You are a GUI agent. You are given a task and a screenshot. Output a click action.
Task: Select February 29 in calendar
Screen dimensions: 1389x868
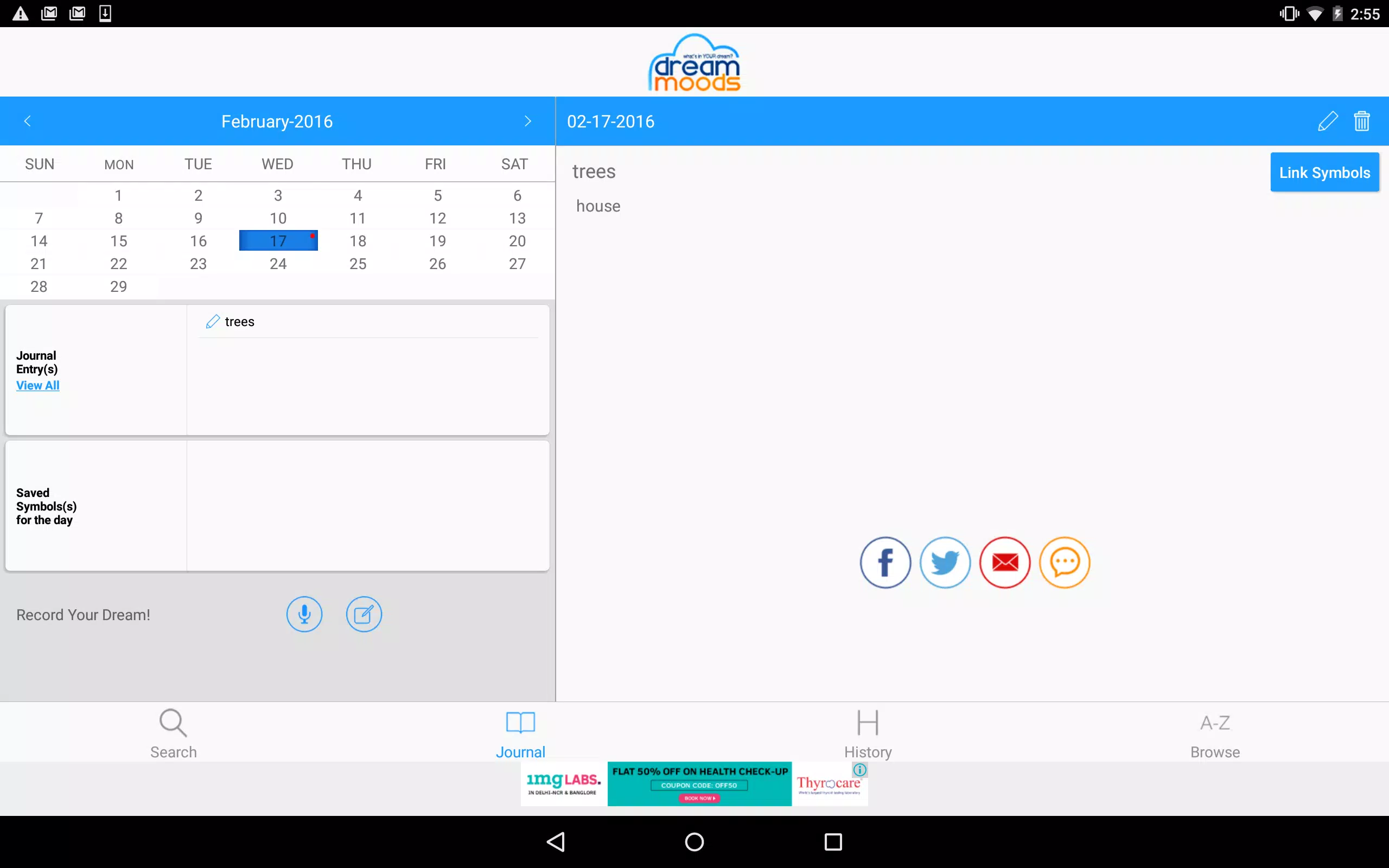[x=118, y=286]
